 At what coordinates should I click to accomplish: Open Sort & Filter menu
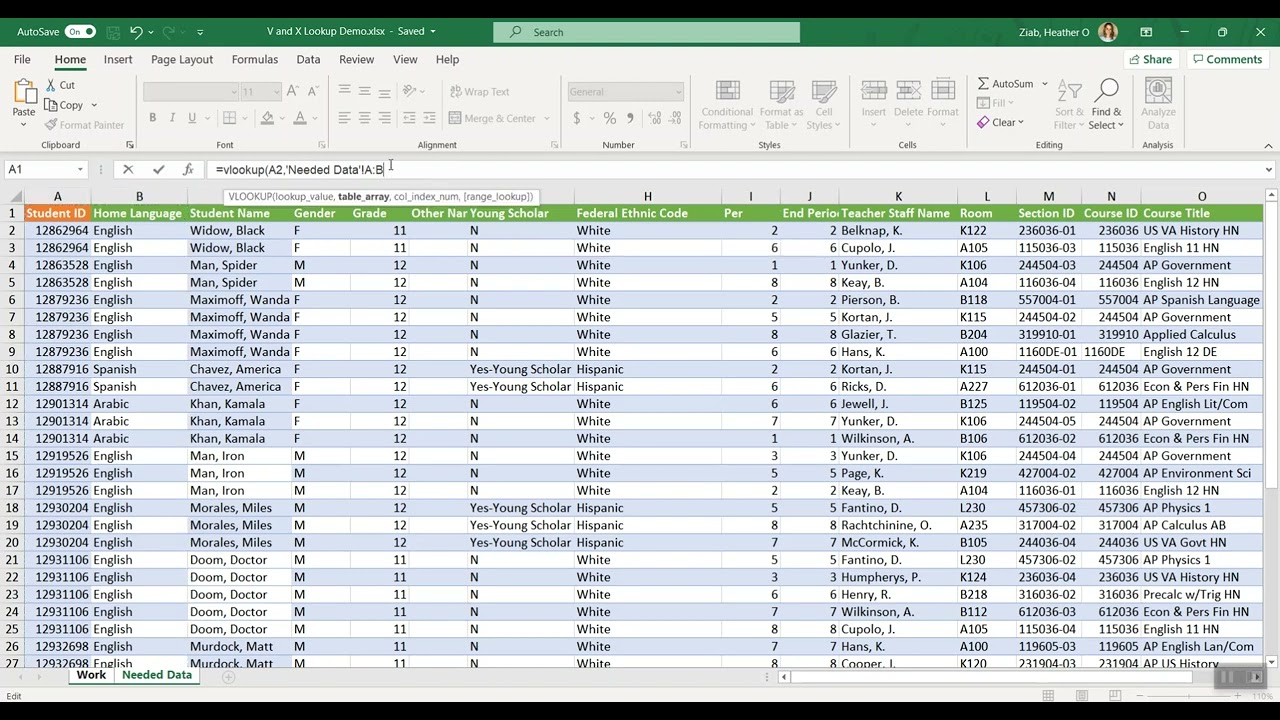[x=1069, y=105]
